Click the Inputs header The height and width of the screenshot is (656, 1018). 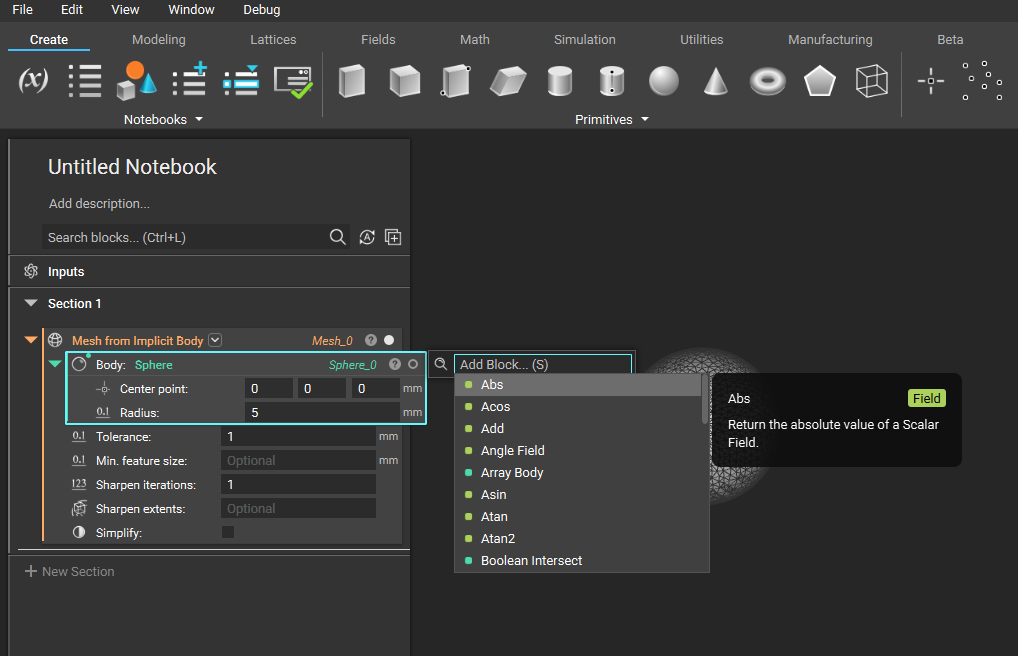point(210,271)
